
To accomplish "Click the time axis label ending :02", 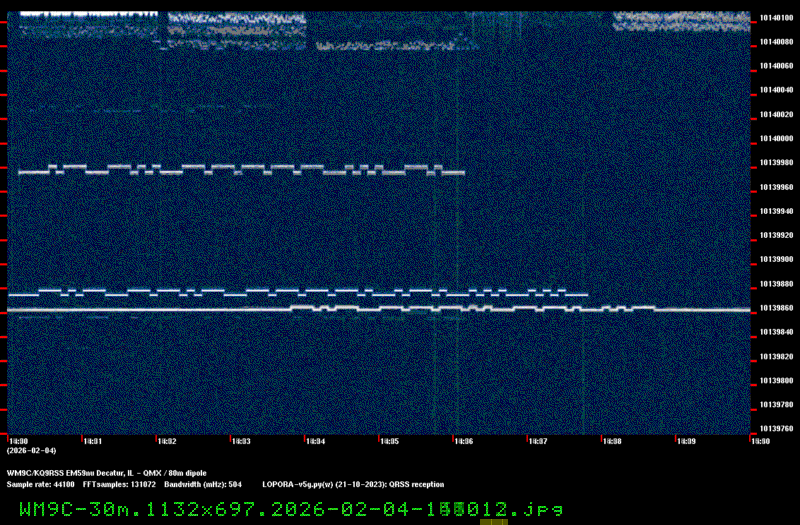I will coord(167,441).
